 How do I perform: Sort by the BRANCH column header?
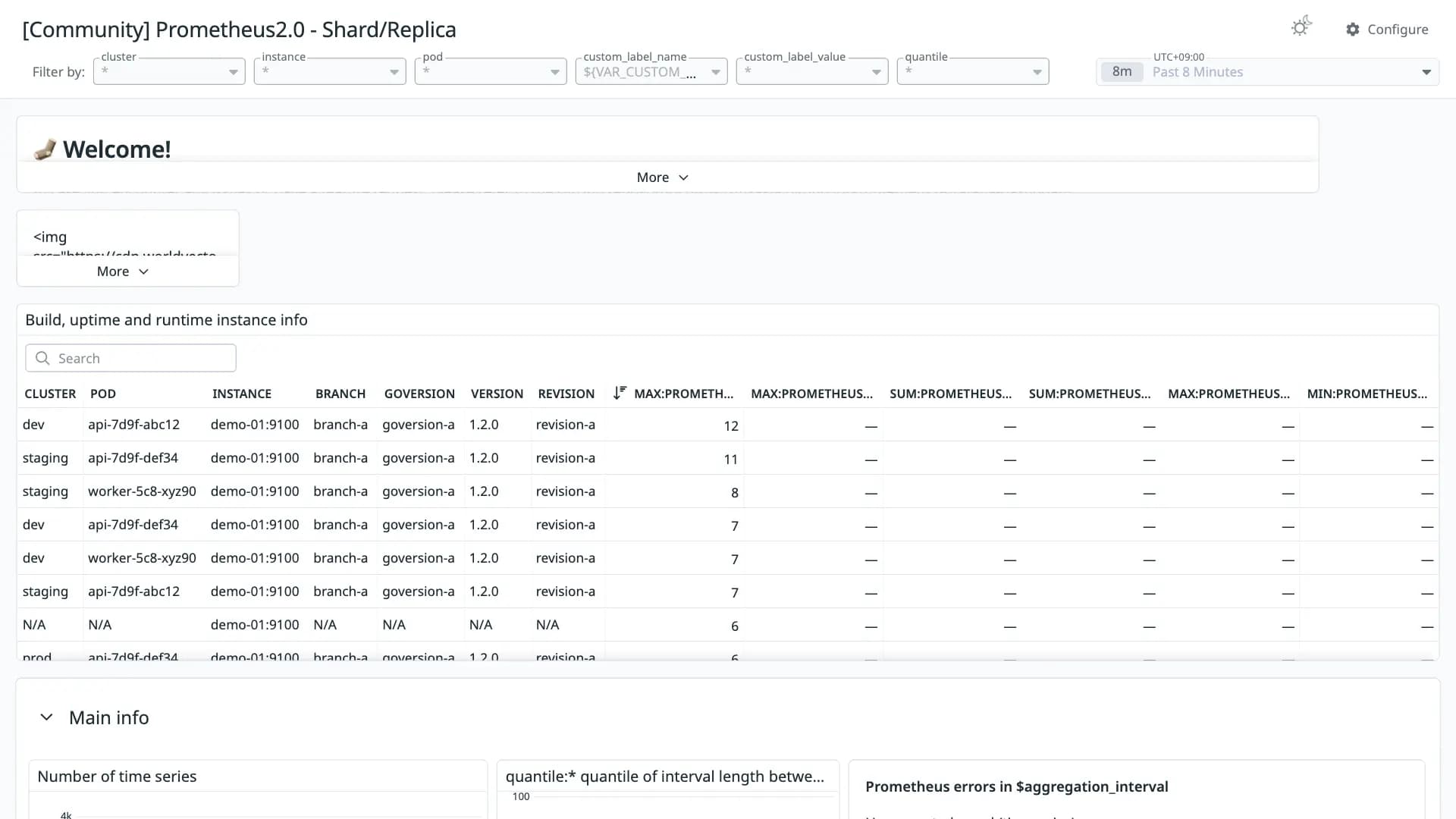click(340, 394)
